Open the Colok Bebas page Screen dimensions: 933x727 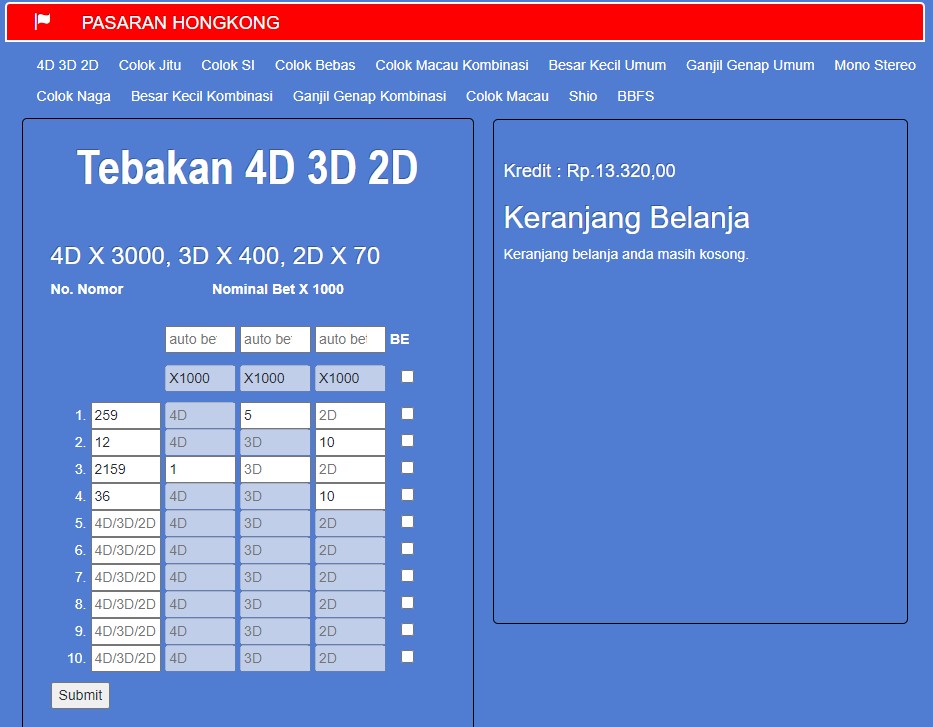pyautogui.click(x=315, y=65)
